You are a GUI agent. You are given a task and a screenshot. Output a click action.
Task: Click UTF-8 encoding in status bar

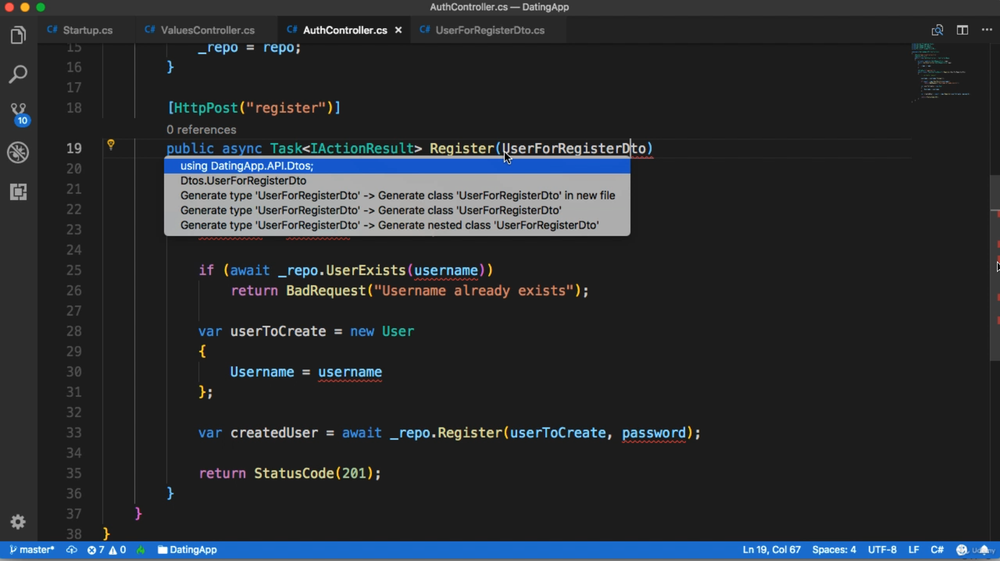(x=882, y=550)
